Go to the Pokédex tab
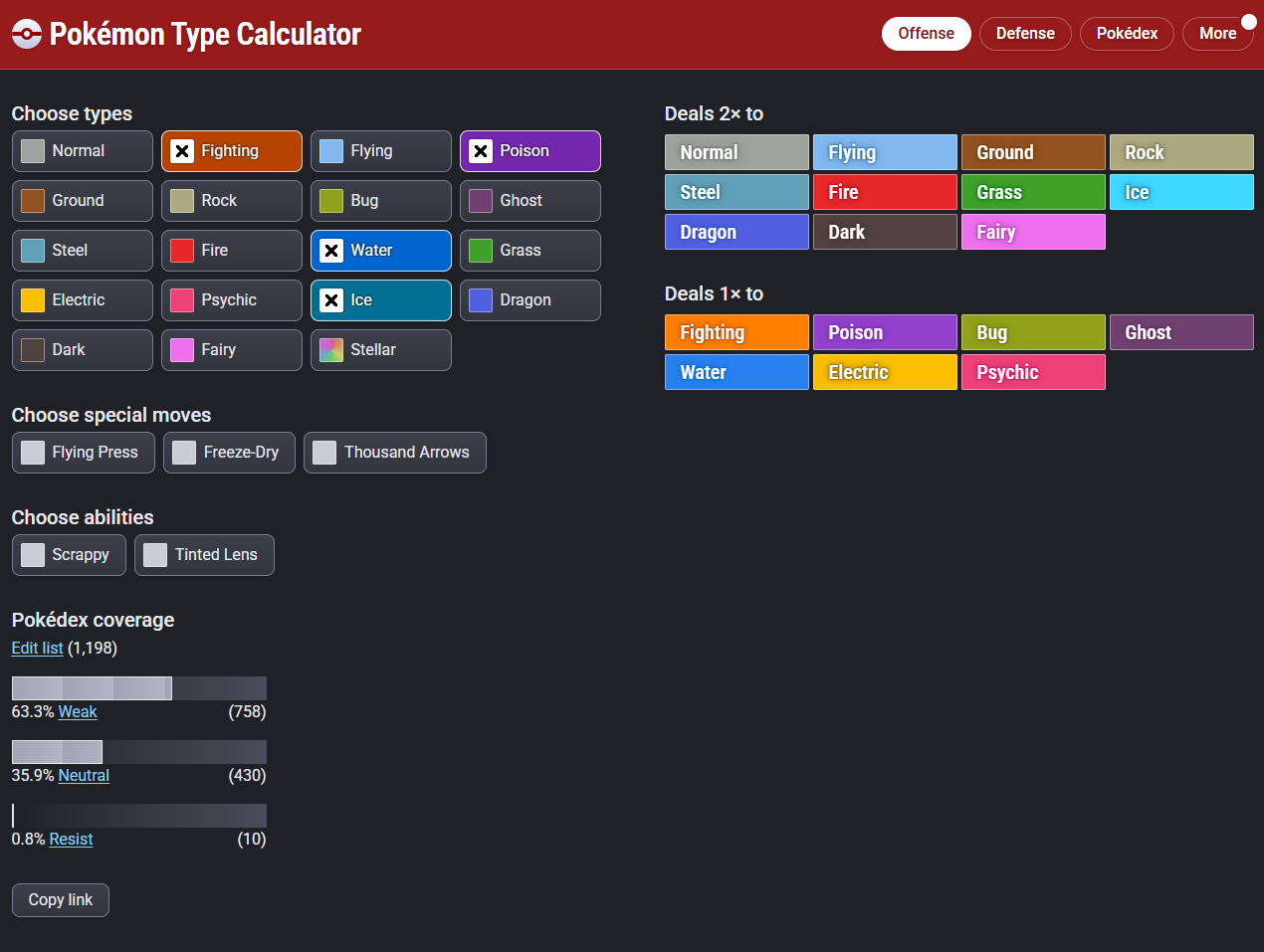 (1127, 34)
